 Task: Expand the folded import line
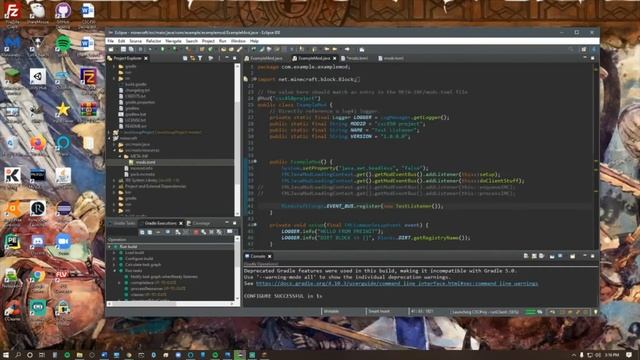pyautogui.click(x=254, y=79)
